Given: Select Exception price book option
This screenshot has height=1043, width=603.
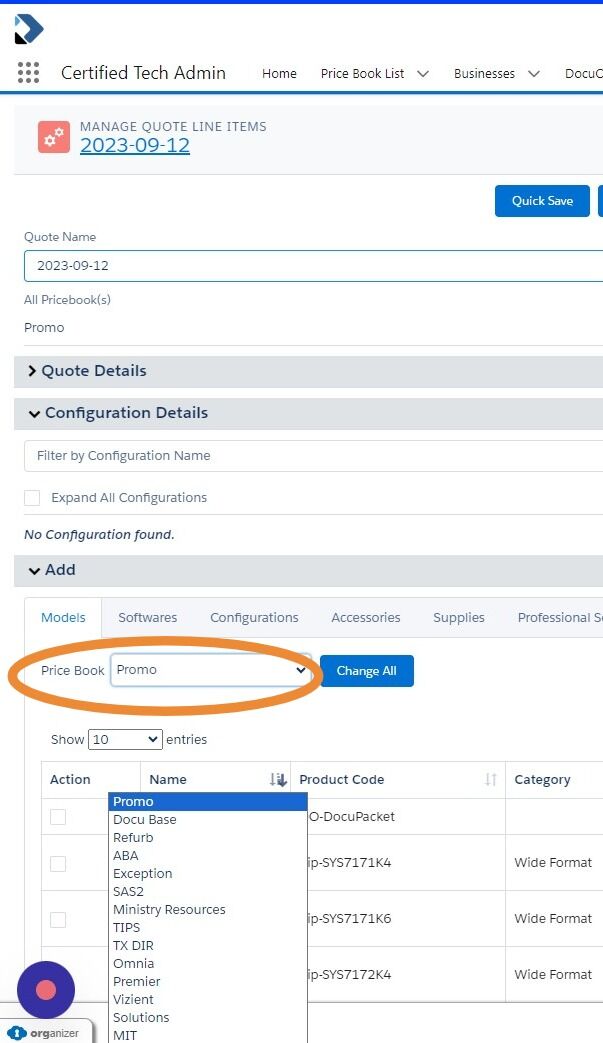Looking at the screenshot, I should (x=207, y=873).
